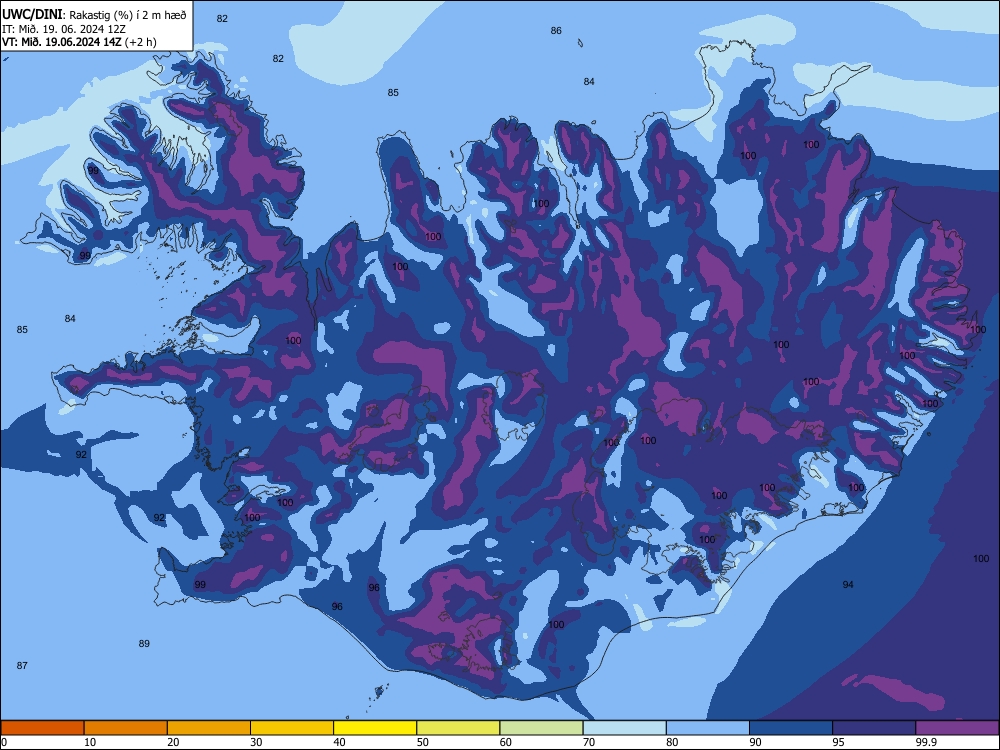Click the humidity value '87' on the map
Screen dimensions: 1000x750
(x=22, y=666)
